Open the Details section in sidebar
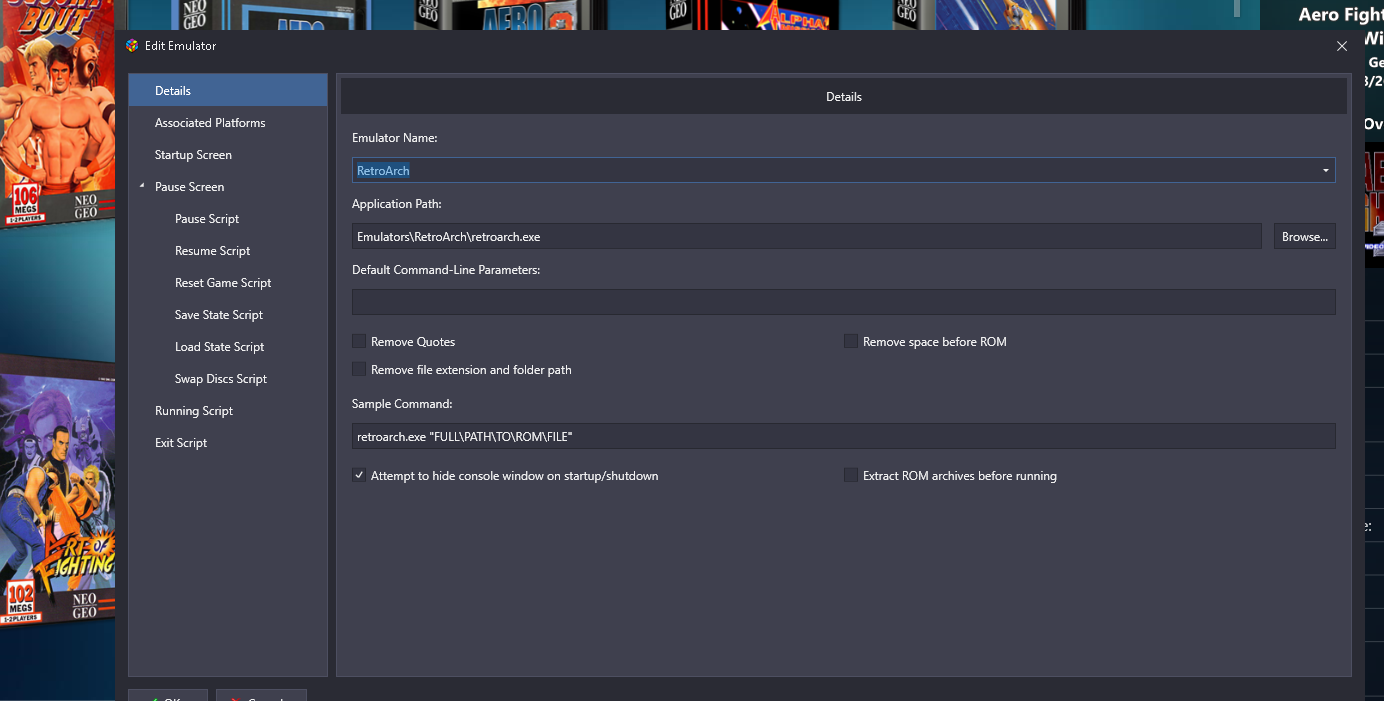The image size is (1384, 701). 228,91
